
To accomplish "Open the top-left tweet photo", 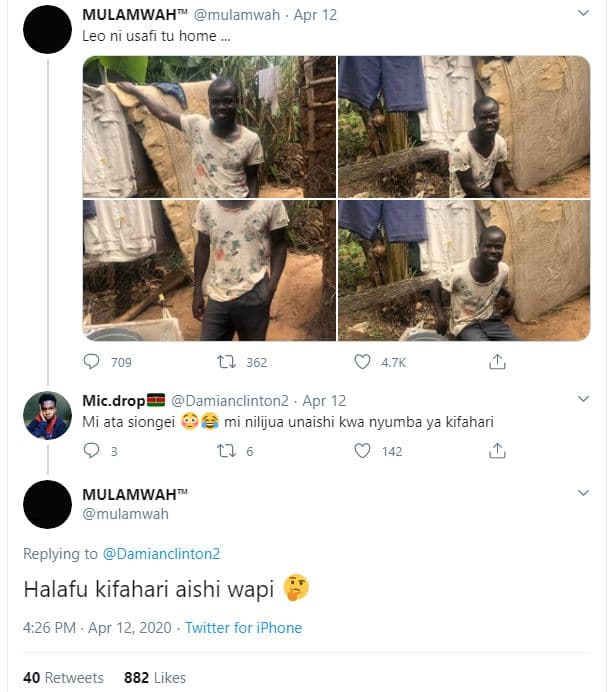I will coord(208,126).
